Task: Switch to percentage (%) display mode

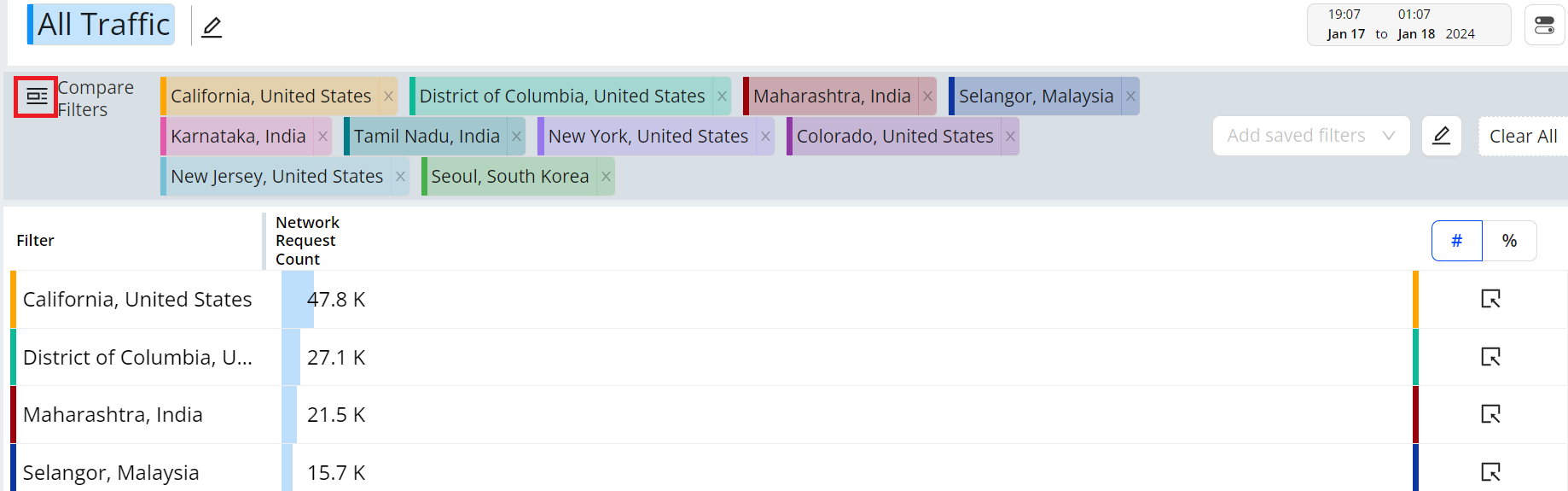Action: click(x=1509, y=241)
